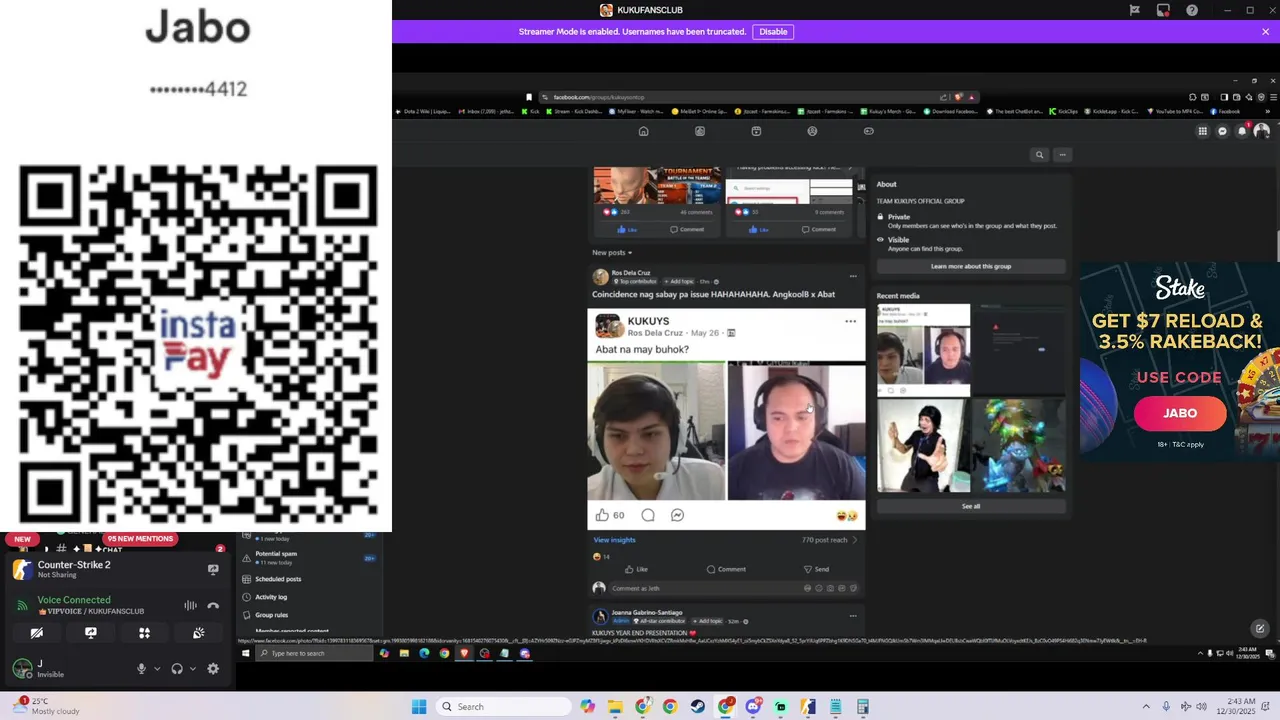Open ellipsis menu on shared KUKUYS post
This screenshot has width=1280, height=720.
[x=850, y=321]
